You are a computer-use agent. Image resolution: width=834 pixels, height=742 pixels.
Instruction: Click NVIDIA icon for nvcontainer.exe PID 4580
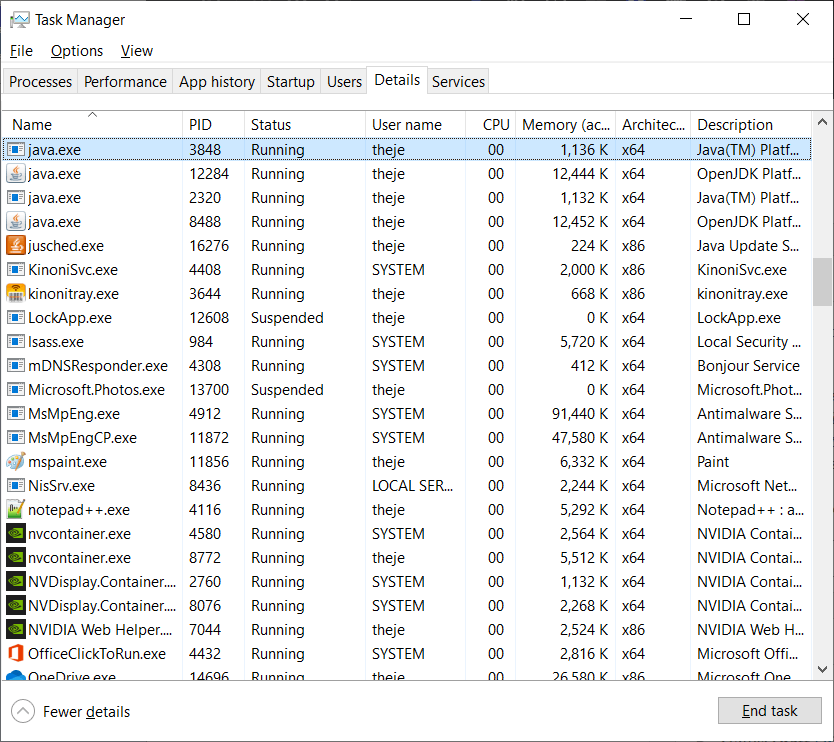(x=16, y=533)
